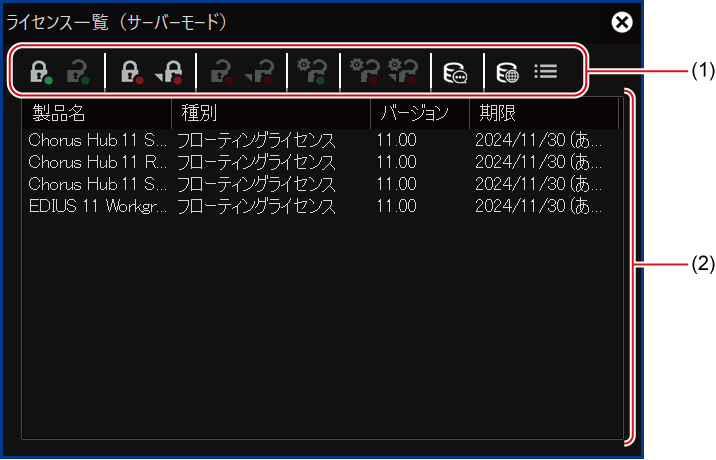This screenshot has width=716, height=460.
Task: Click the gear padlock with red dot, no arrow
Action: pyautogui.click(x=365, y=71)
